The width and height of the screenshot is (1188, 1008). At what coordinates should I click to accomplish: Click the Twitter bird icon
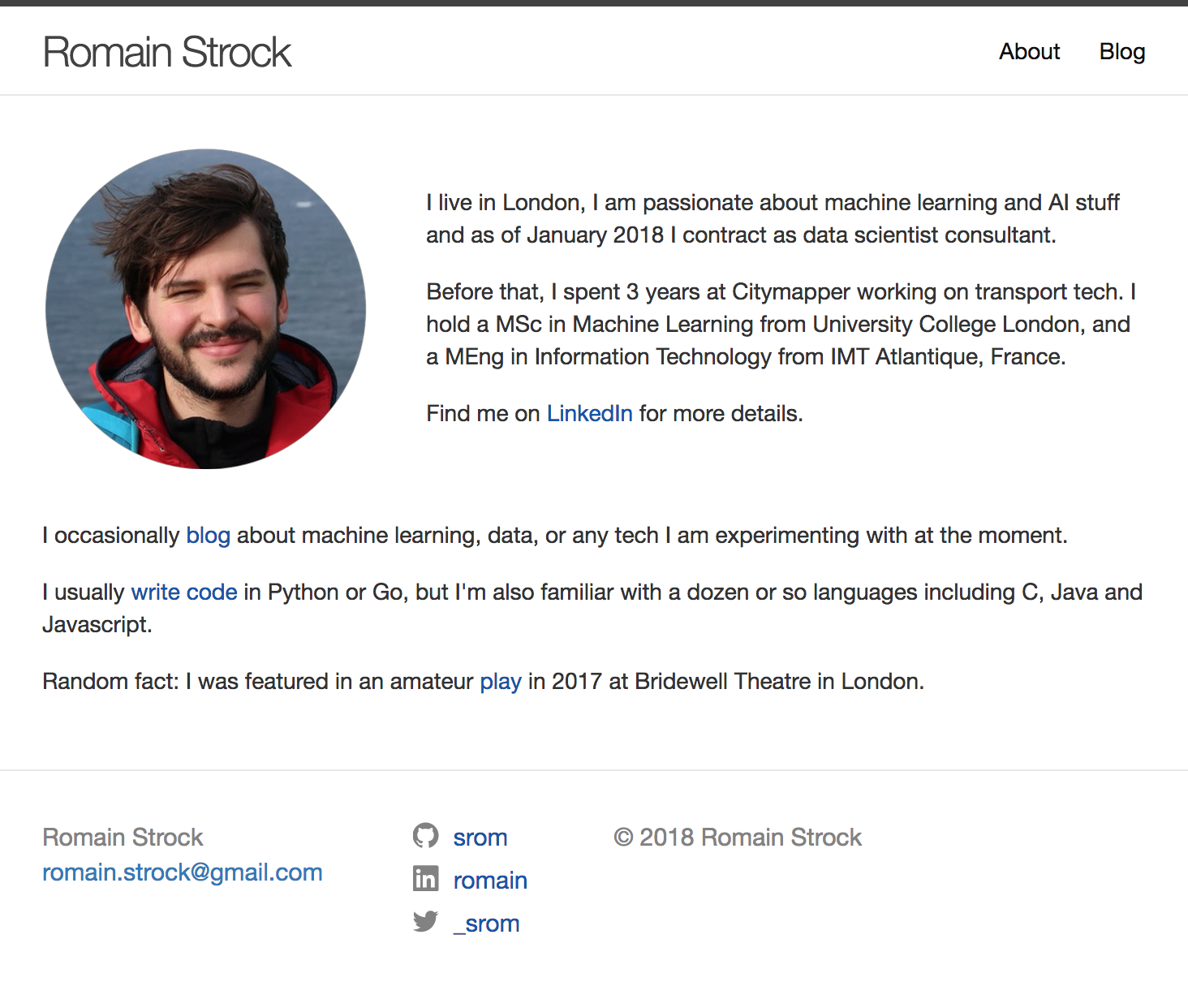pos(425,921)
